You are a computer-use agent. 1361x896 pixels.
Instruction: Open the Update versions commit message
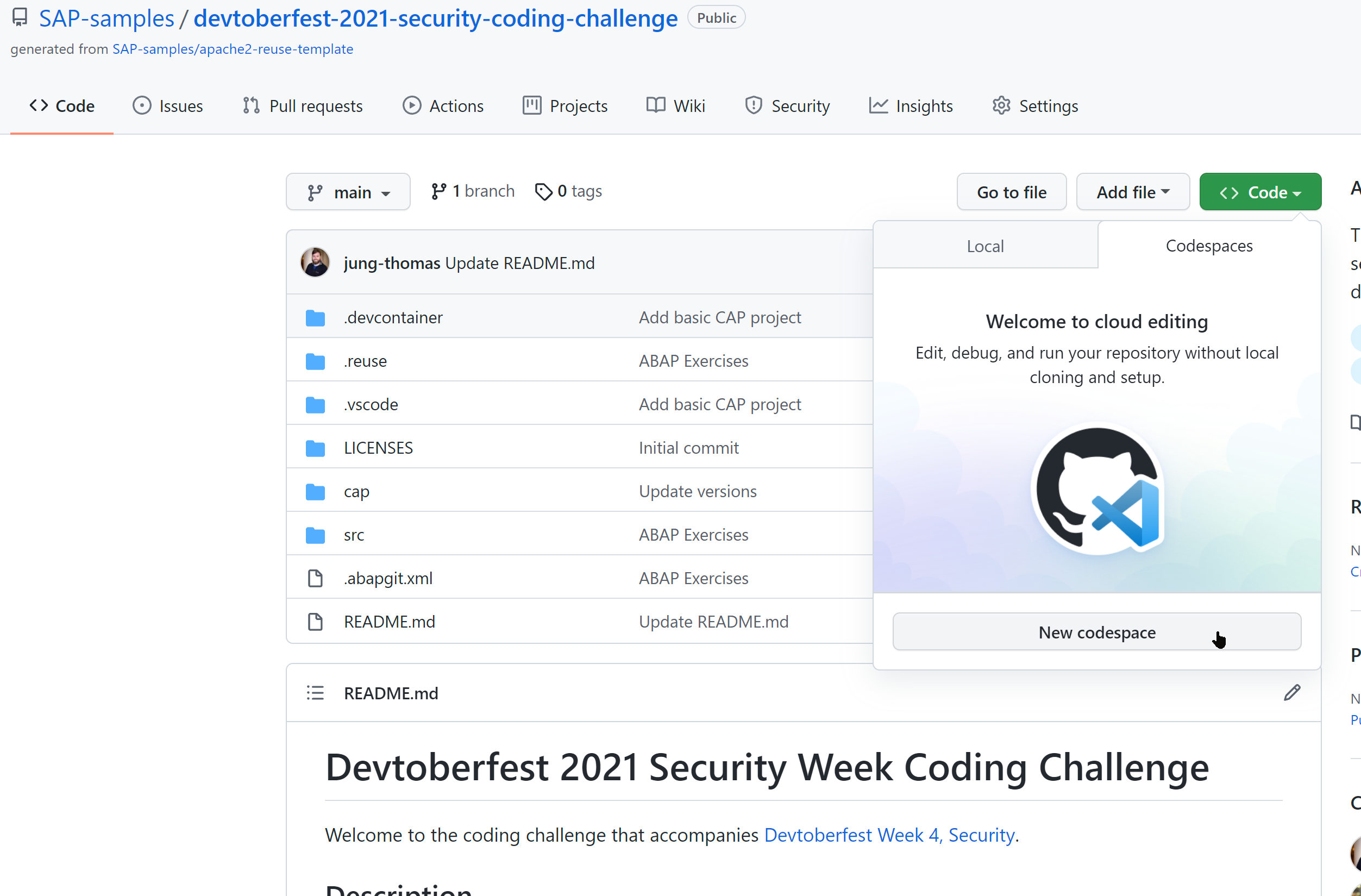point(698,491)
